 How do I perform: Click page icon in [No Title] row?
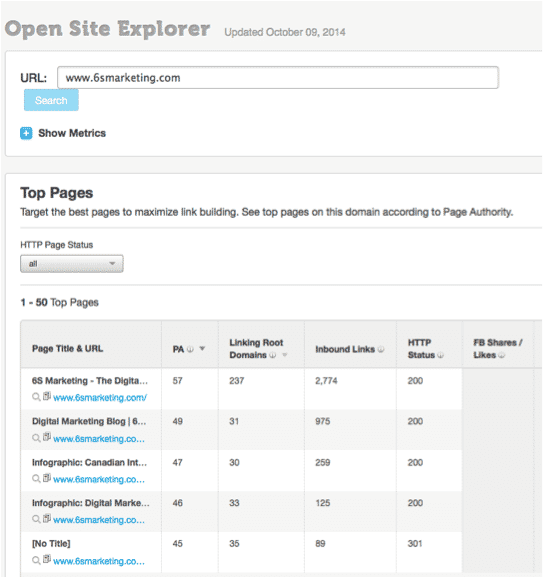[47, 559]
